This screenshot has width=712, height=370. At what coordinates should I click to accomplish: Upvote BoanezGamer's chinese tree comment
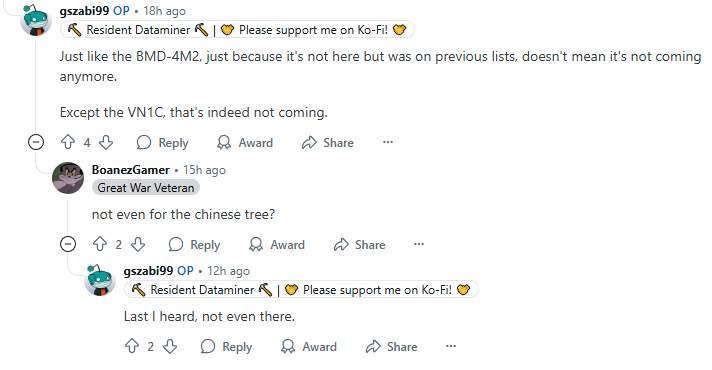point(100,245)
